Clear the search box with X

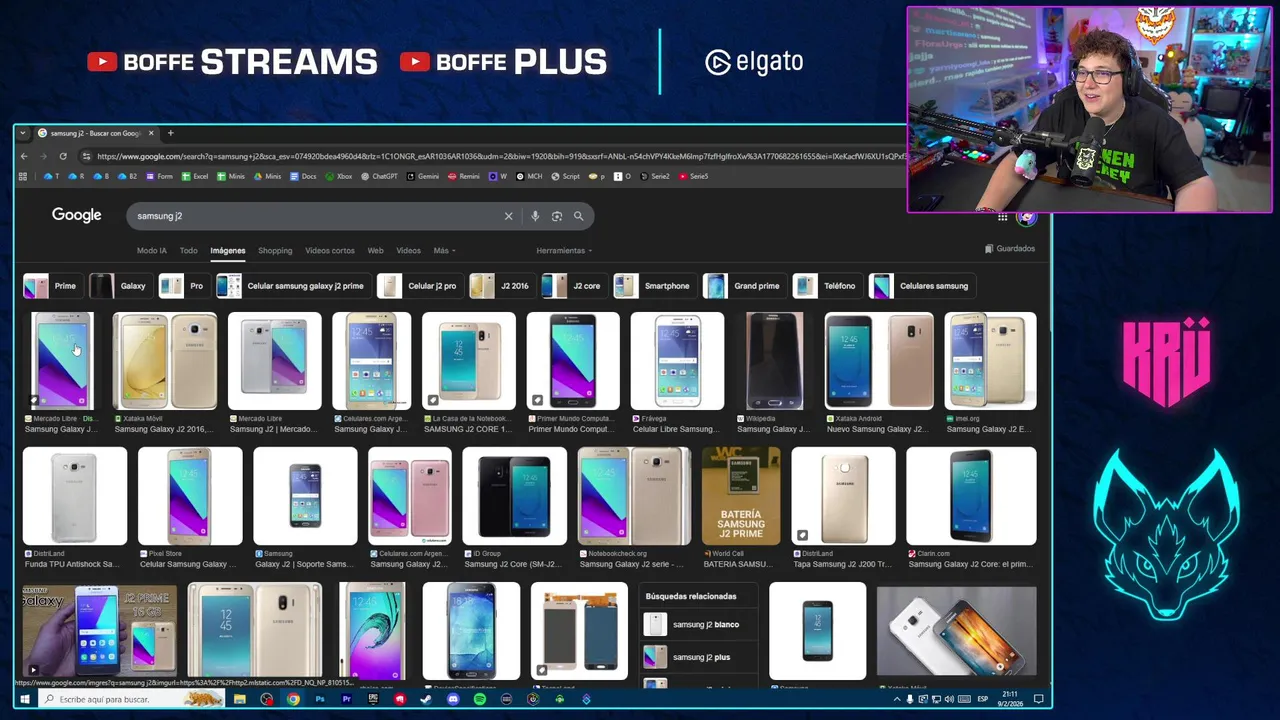(508, 216)
